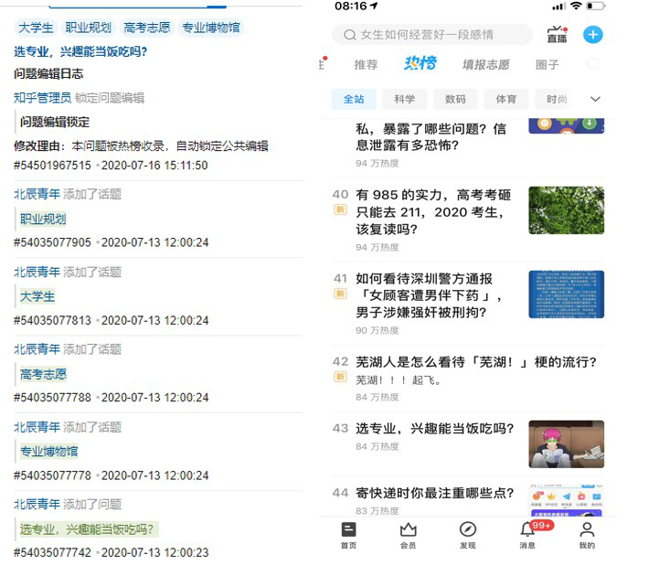Click log id #54501967515

click(53, 165)
